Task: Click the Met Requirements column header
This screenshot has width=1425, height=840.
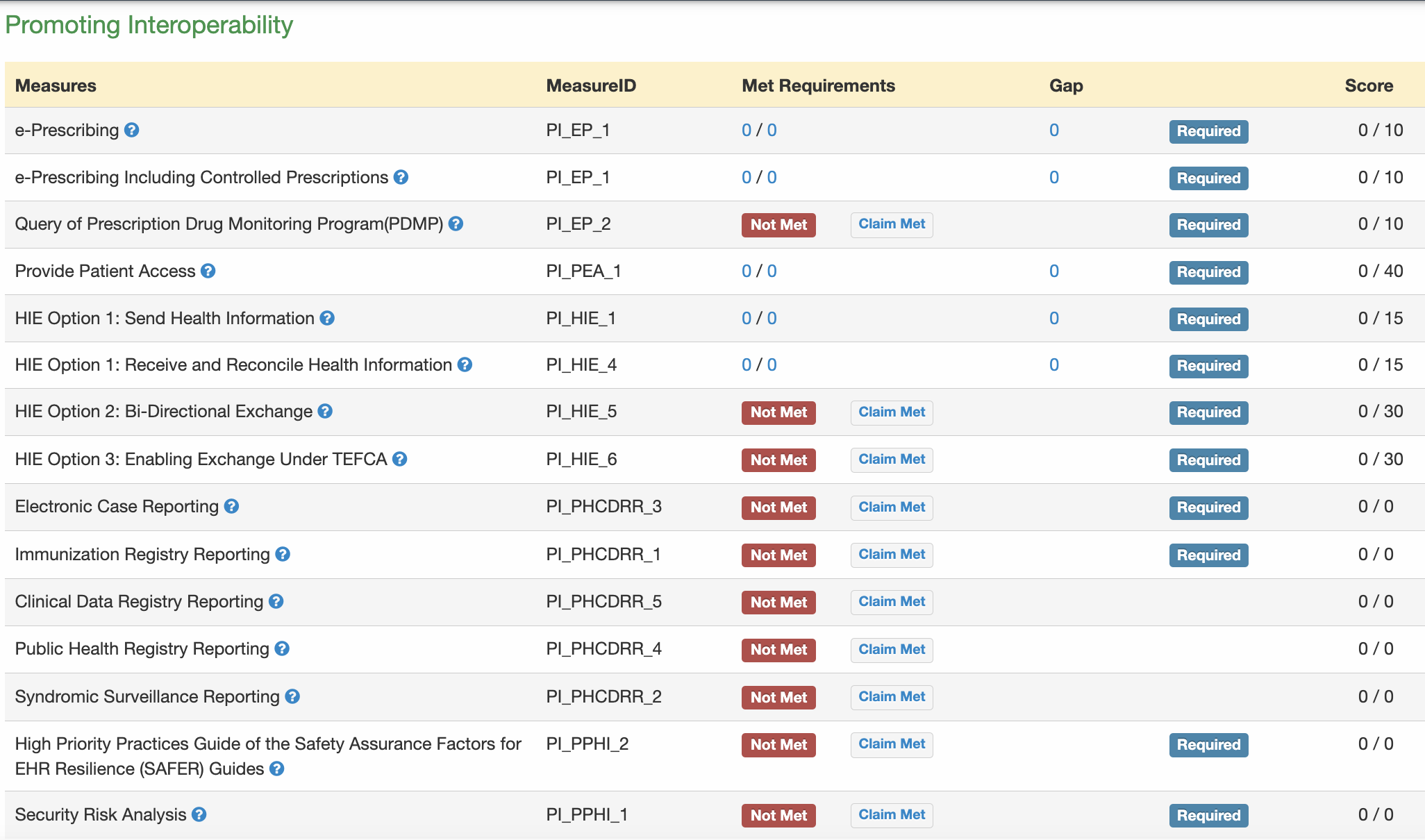Action: [x=818, y=85]
